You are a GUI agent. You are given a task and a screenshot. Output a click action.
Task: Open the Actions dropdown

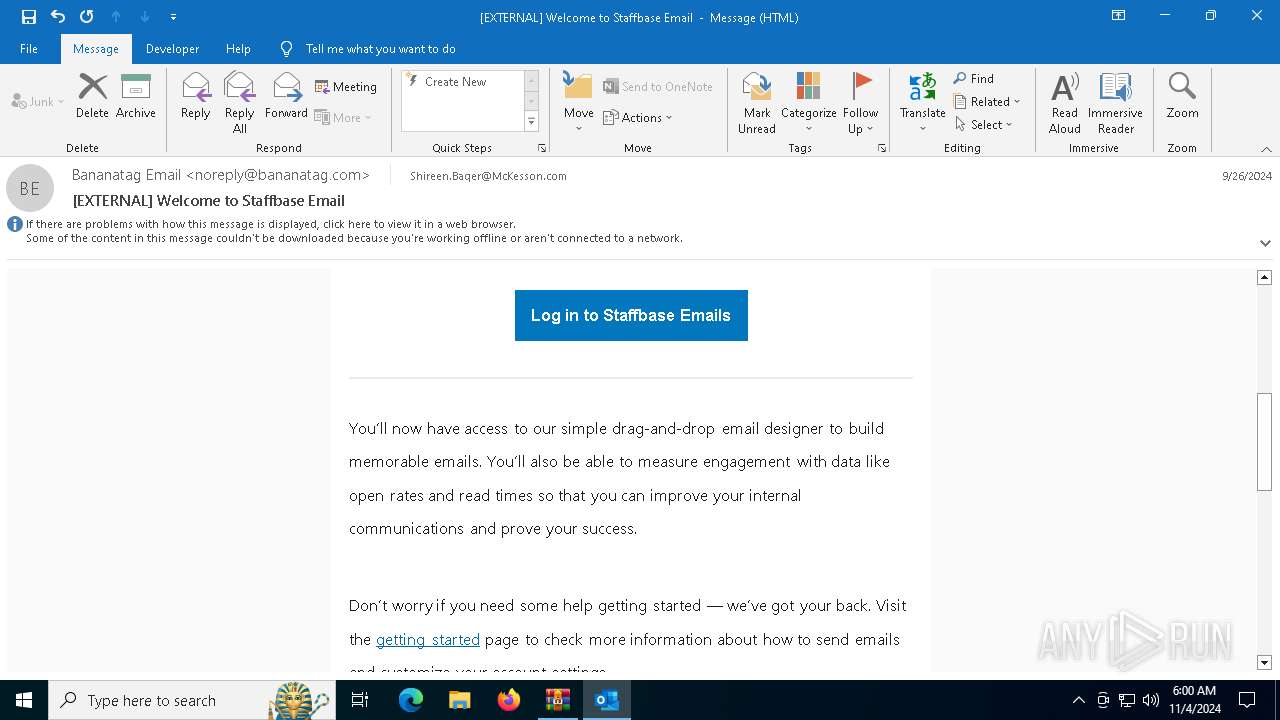pyautogui.click(x=638, y=117)
